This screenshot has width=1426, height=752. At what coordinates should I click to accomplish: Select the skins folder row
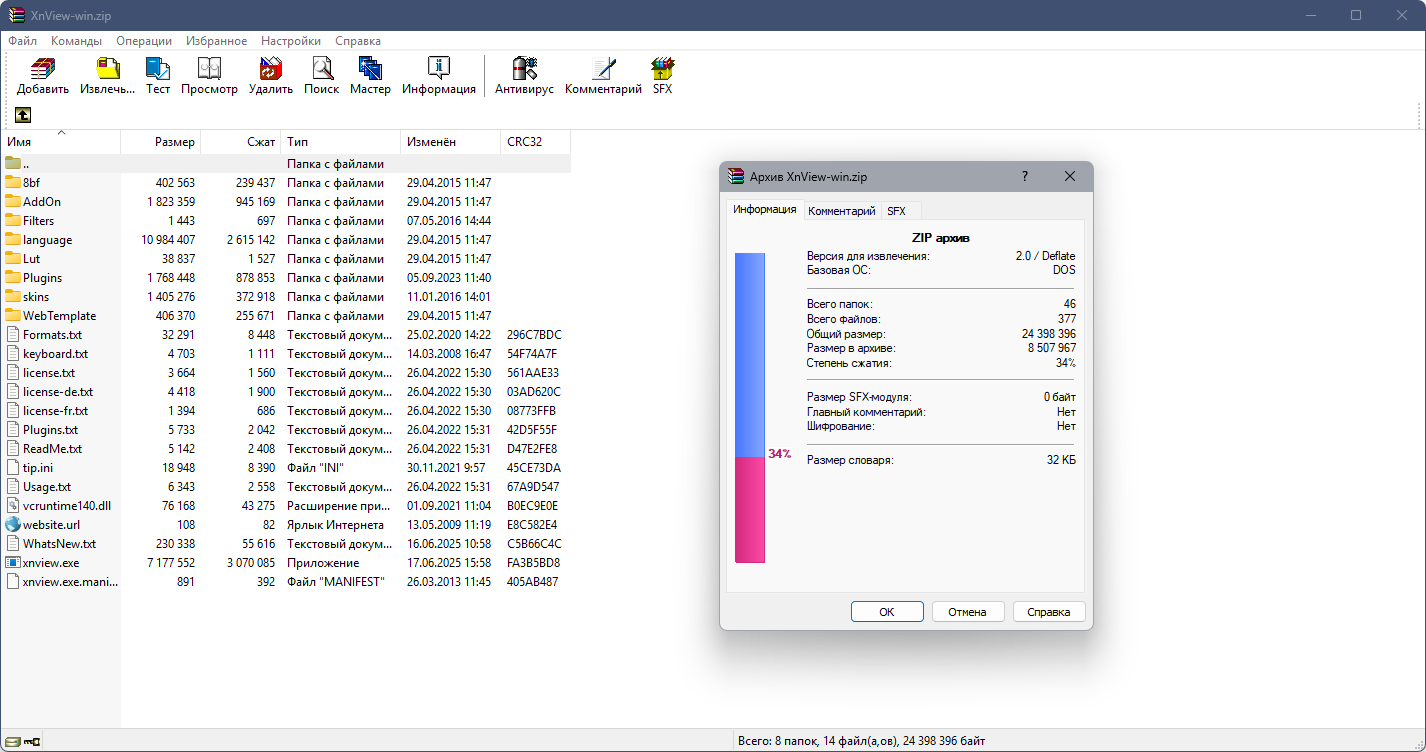coord(286,297)
